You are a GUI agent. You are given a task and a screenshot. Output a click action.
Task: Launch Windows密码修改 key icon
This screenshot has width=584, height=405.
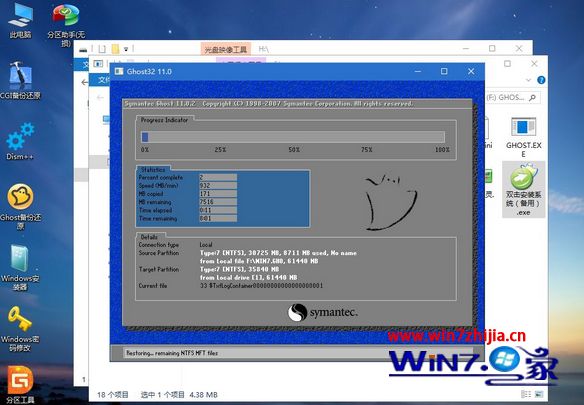(20, 328)
